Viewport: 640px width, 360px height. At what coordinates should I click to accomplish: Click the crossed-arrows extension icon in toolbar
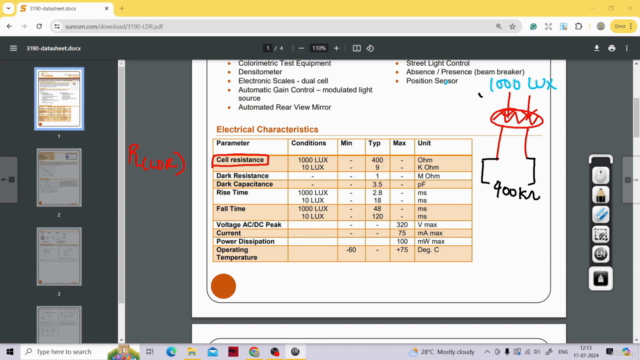tap(549, 27)
